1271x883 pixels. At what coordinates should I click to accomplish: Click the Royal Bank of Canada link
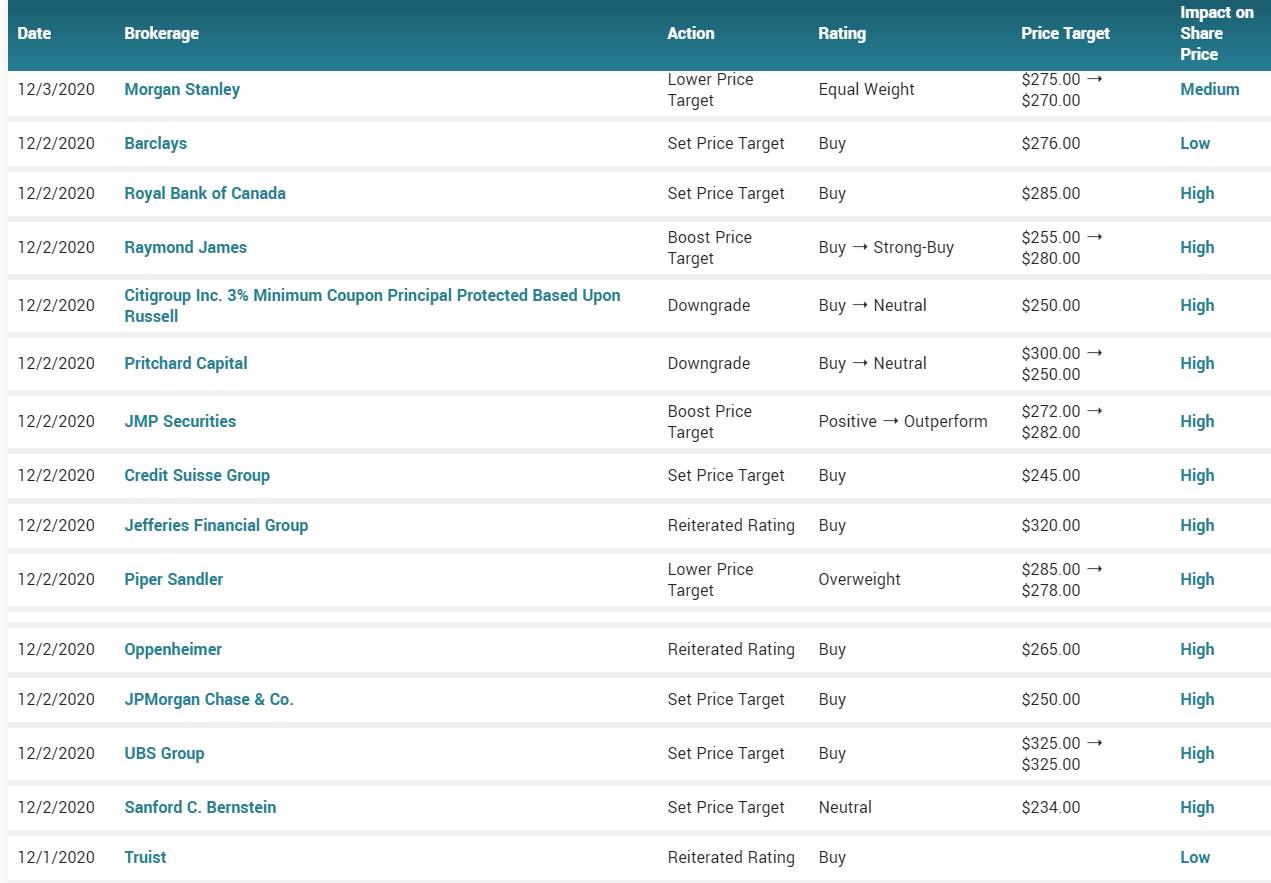(x=205, y=193)
